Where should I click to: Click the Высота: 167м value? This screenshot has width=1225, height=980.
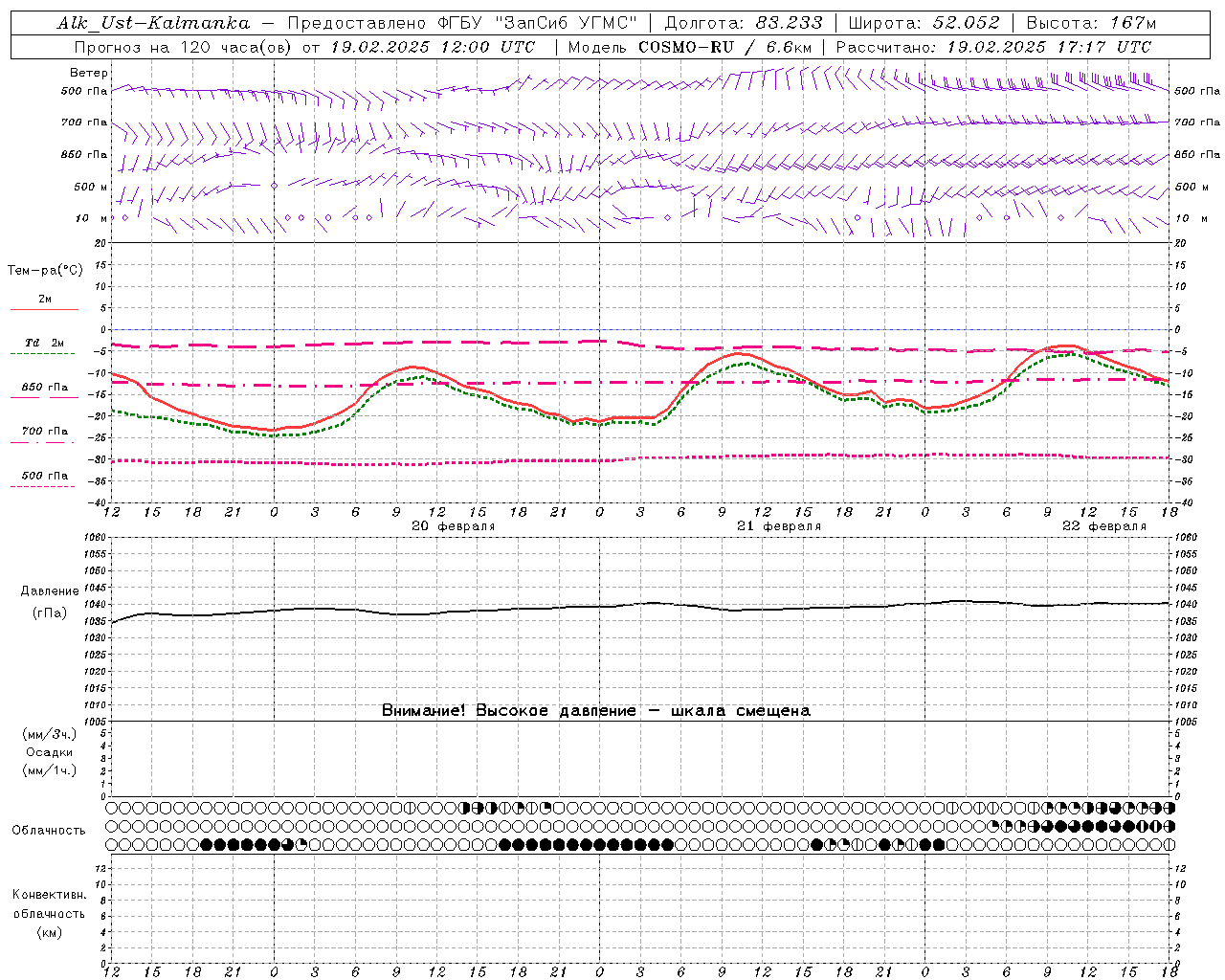click(x=1091, y=23)
